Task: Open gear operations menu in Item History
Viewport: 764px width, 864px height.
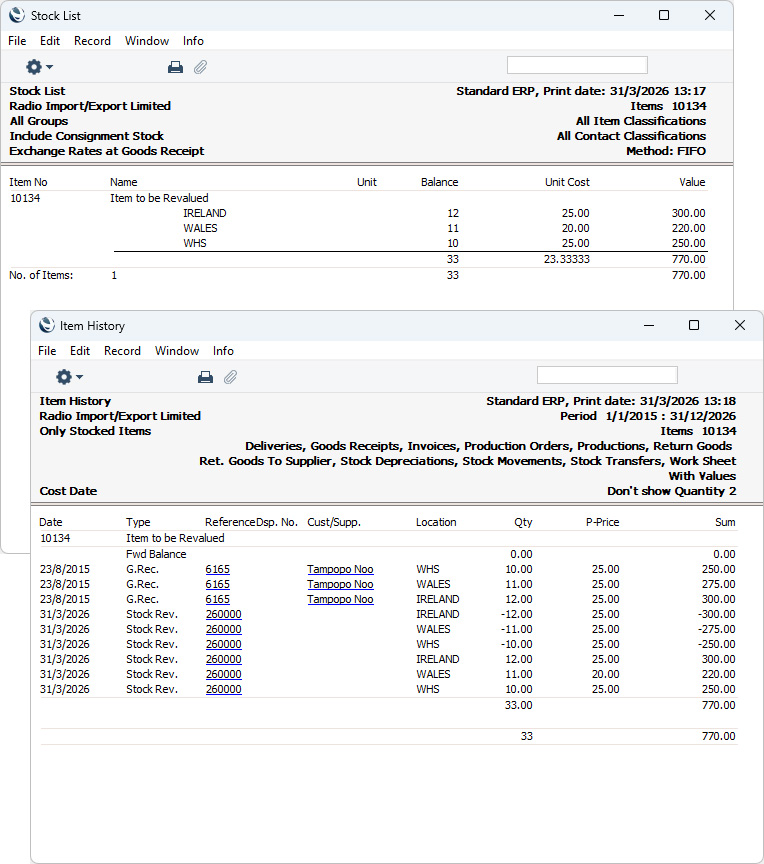Action: click(69, 377)
